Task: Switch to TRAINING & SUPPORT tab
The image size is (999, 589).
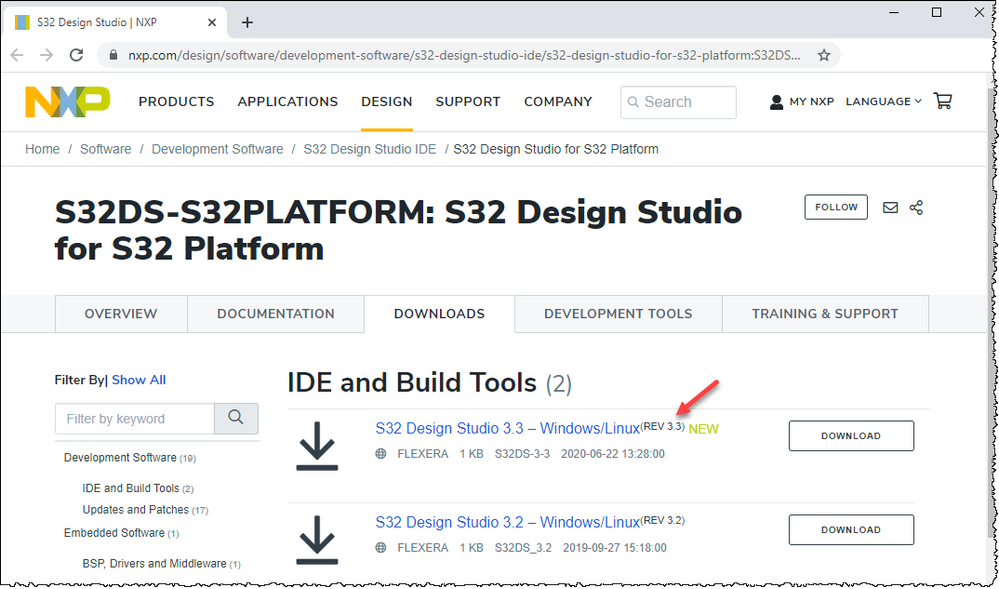Action: tap(825, 314)
